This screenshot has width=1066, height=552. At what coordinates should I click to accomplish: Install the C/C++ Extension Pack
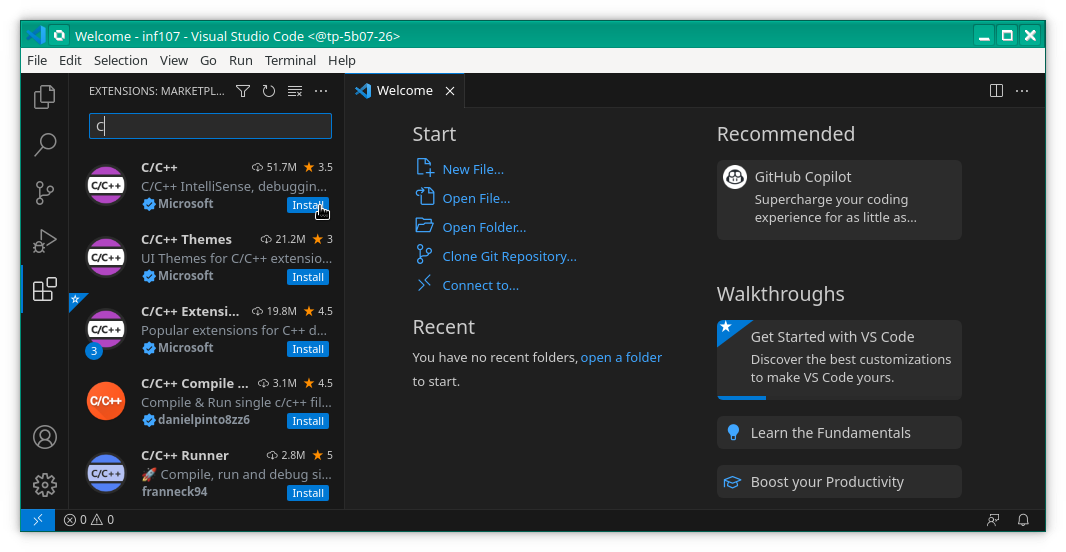308,349
